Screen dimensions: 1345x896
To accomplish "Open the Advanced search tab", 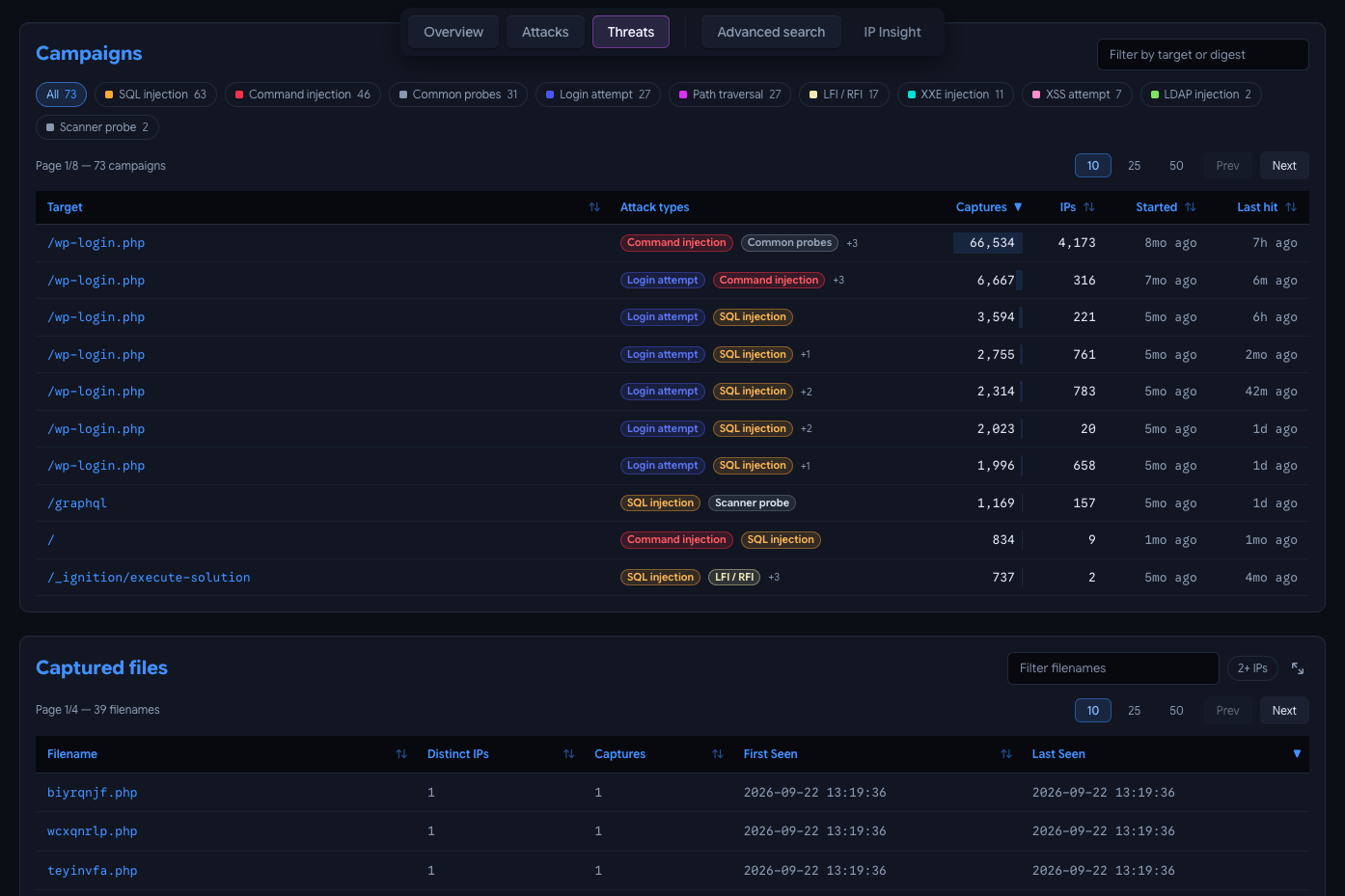I will point(771,32).
